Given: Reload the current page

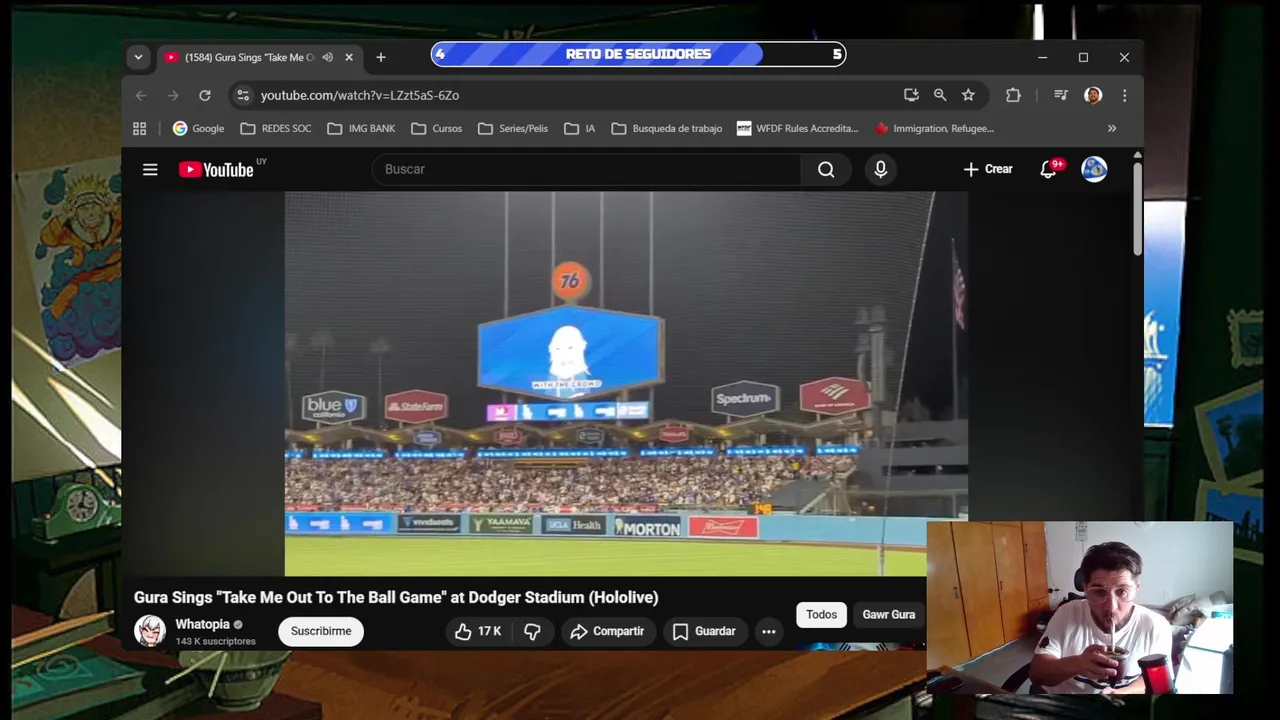Looking at the screenshot, I should click(x=205, y=95).
